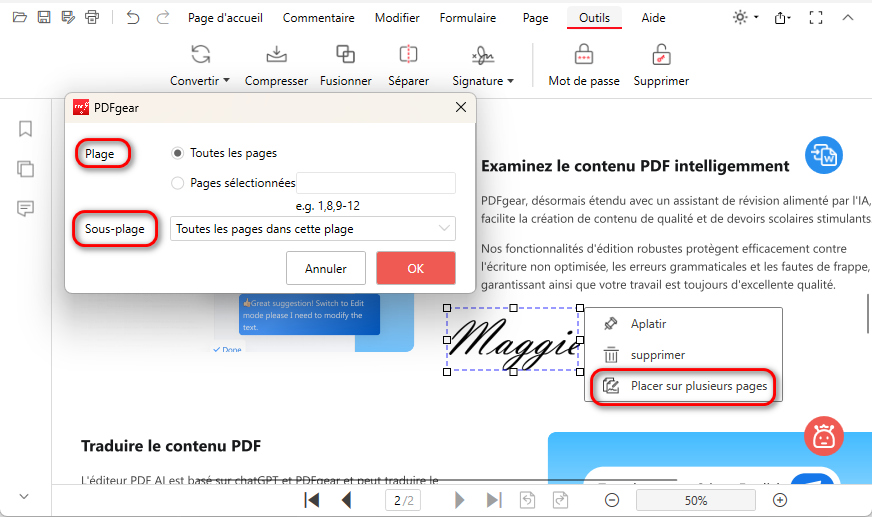Expand the sidebar bottom chevron
The width and height of the screenshot is (872, 517).
tap(24, 496)
